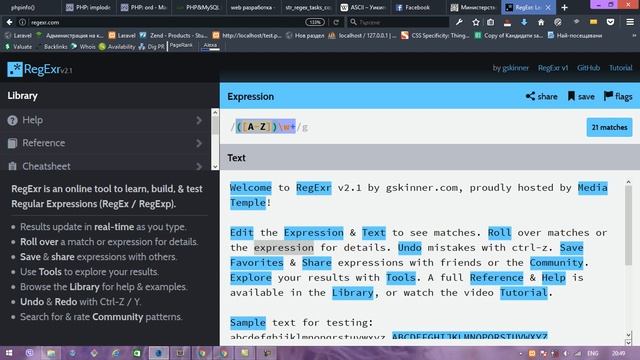Switch to the PHP: implode tab
The height and width of the screenshot is (360, 640).
[88, 7]
